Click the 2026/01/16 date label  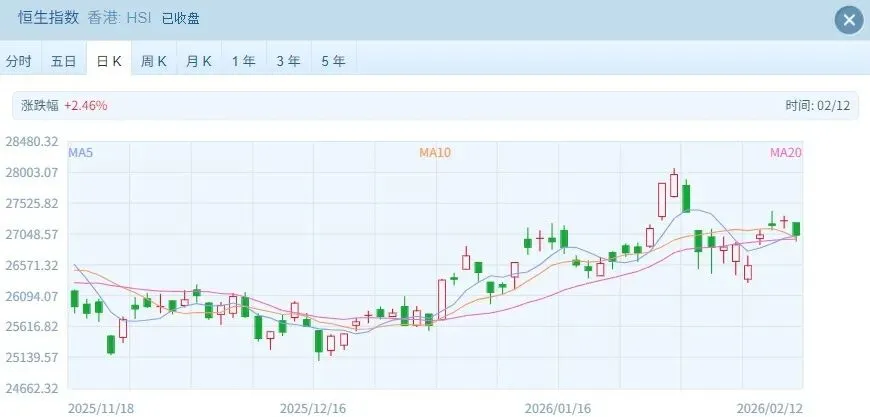coord(558,409)
